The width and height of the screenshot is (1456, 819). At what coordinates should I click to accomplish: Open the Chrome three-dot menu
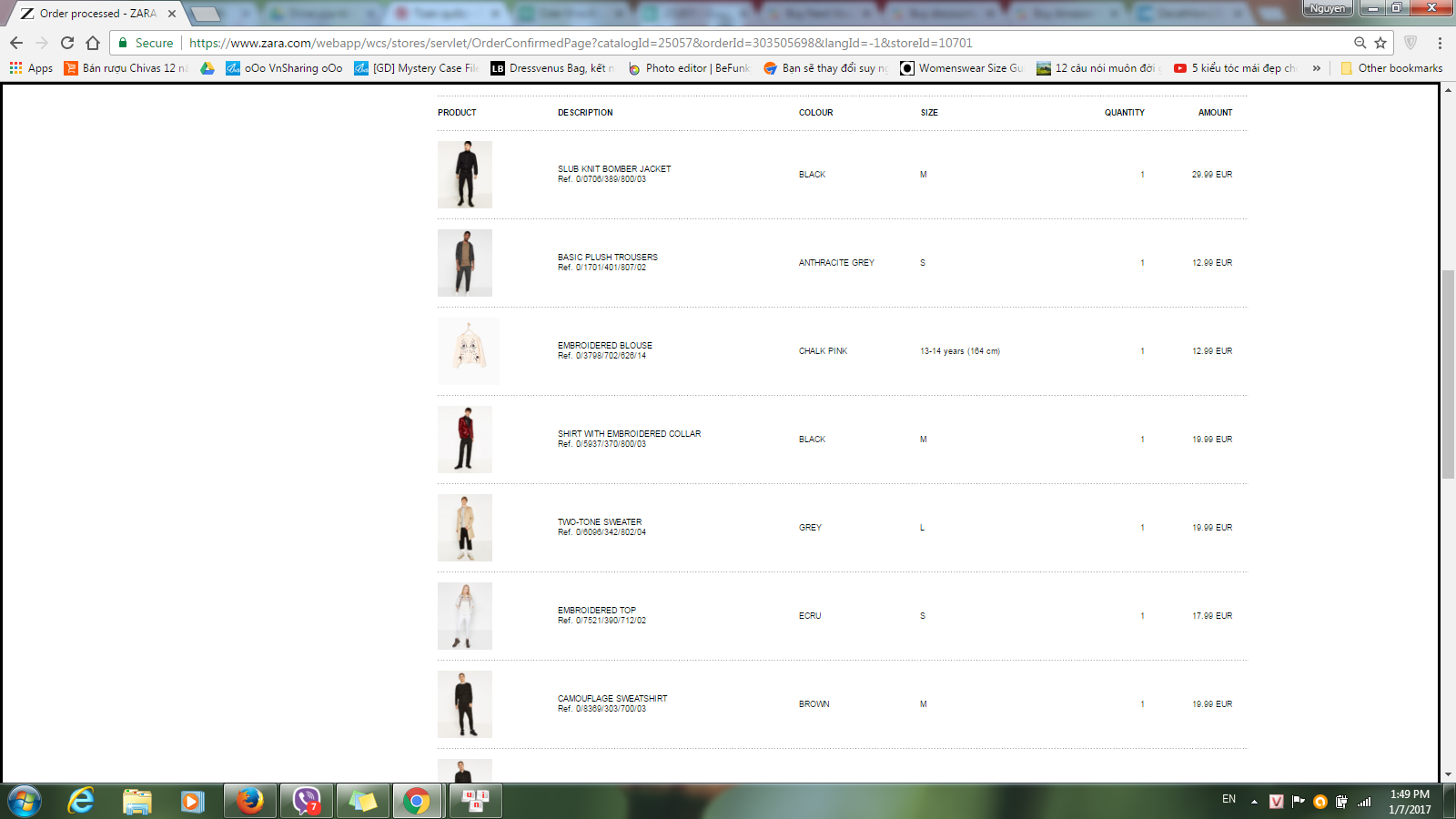[x=1440, y=43]
